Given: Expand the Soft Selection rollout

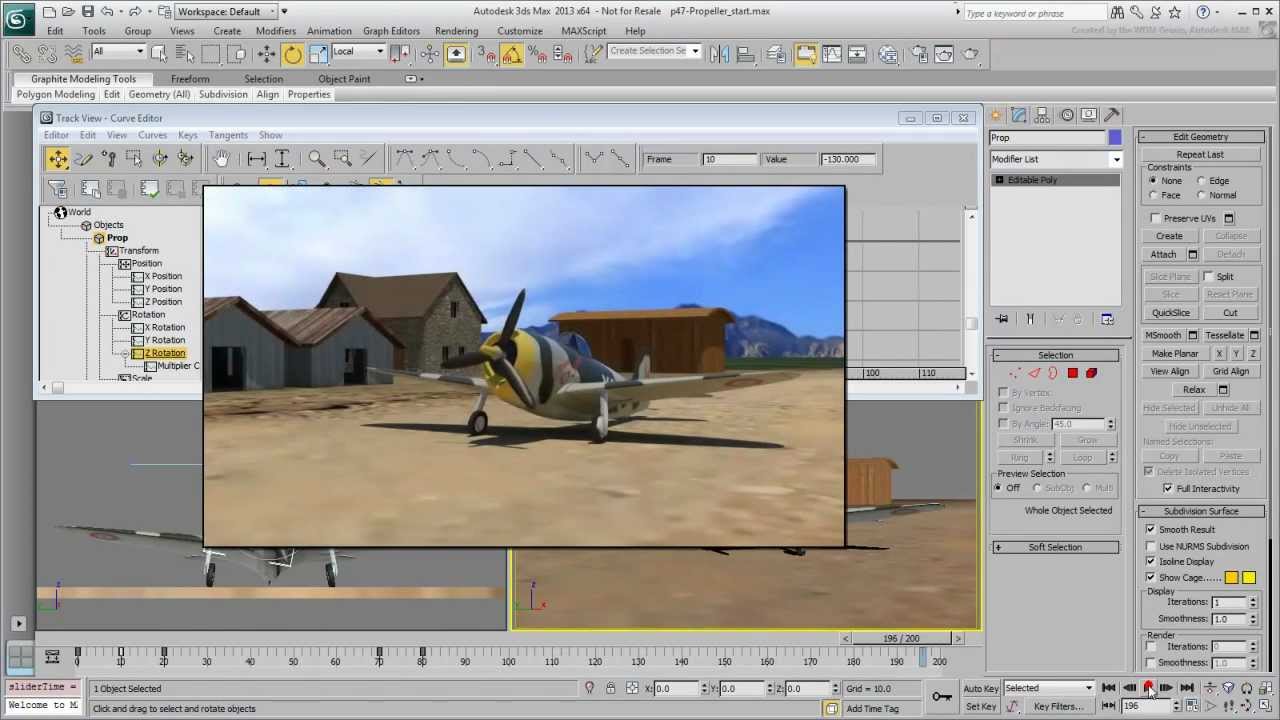Looking at the screenshot, I should 1055,547.
